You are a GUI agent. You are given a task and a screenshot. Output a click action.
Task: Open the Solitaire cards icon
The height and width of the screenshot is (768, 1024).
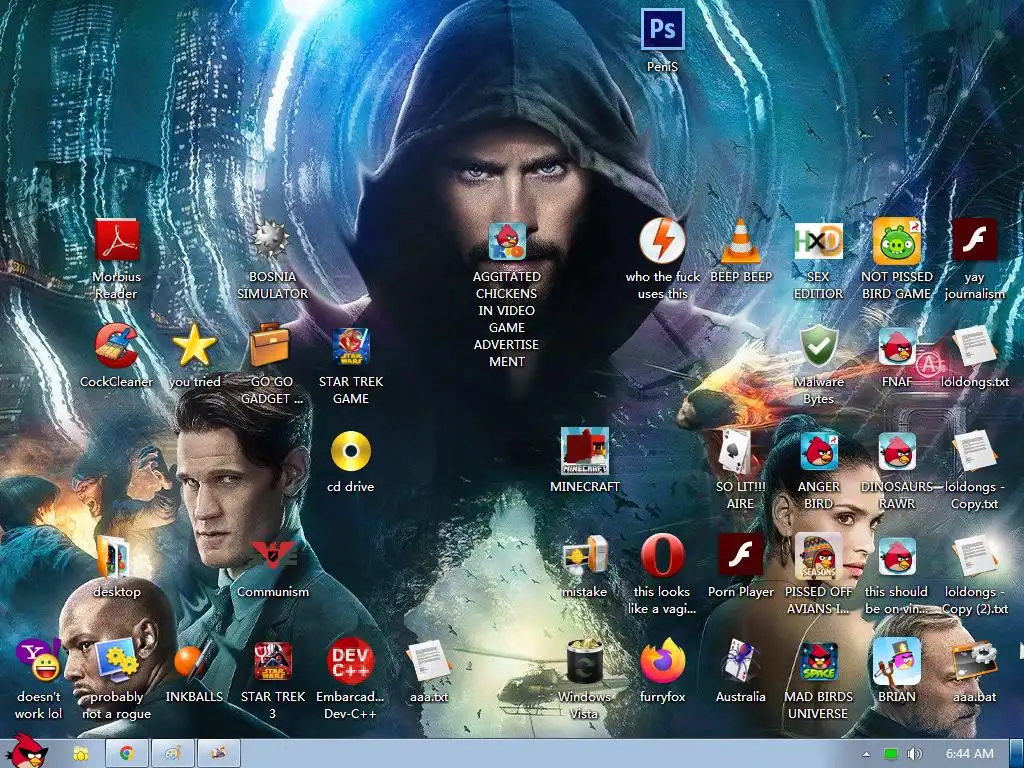tap(735, 451)
